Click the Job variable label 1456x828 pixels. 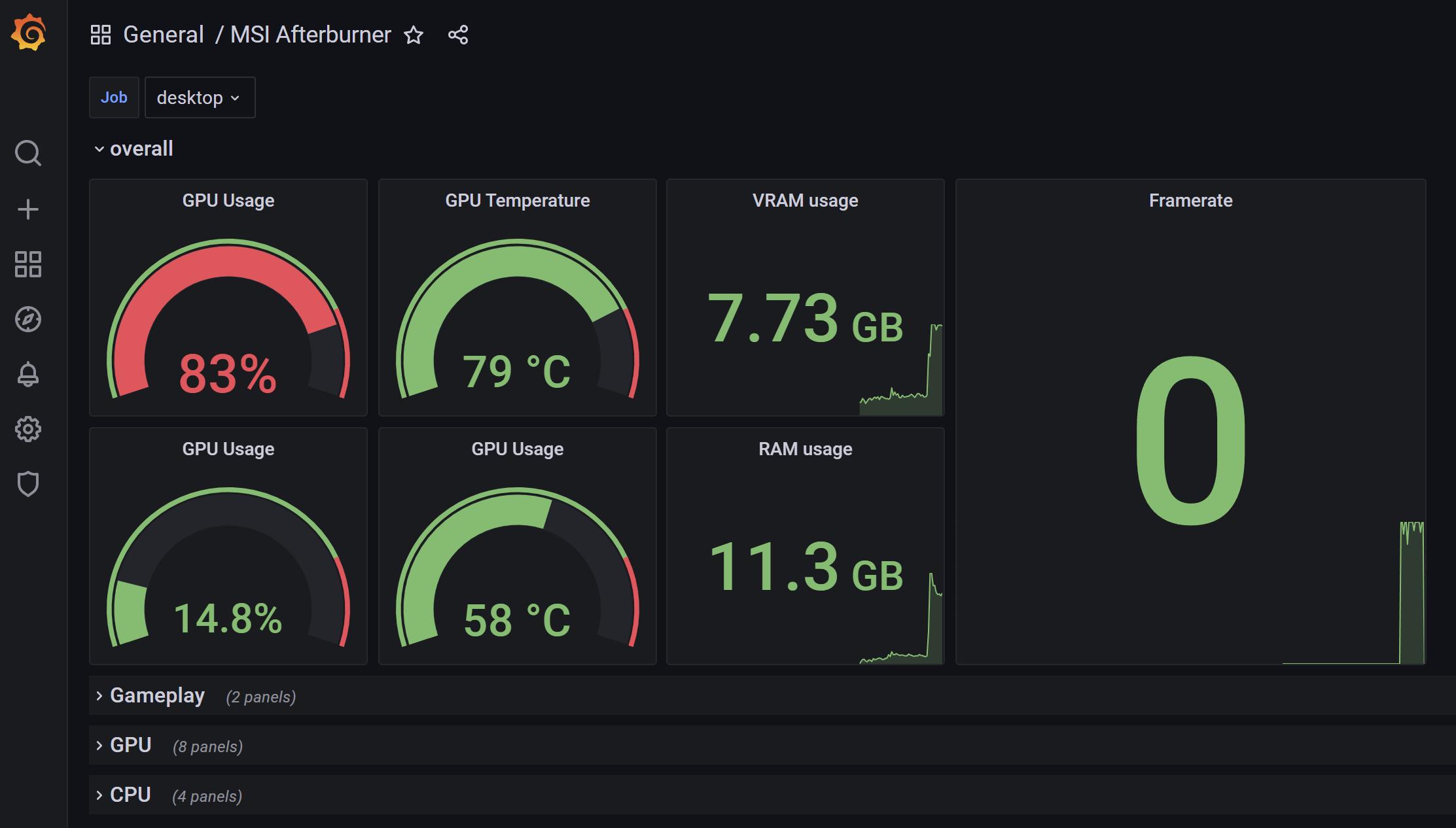coord(114,97)
